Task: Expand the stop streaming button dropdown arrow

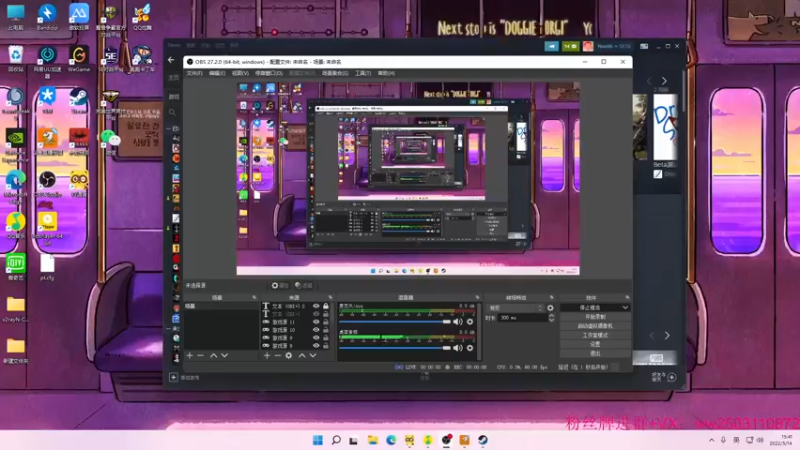Action: [x=625, y=308]
